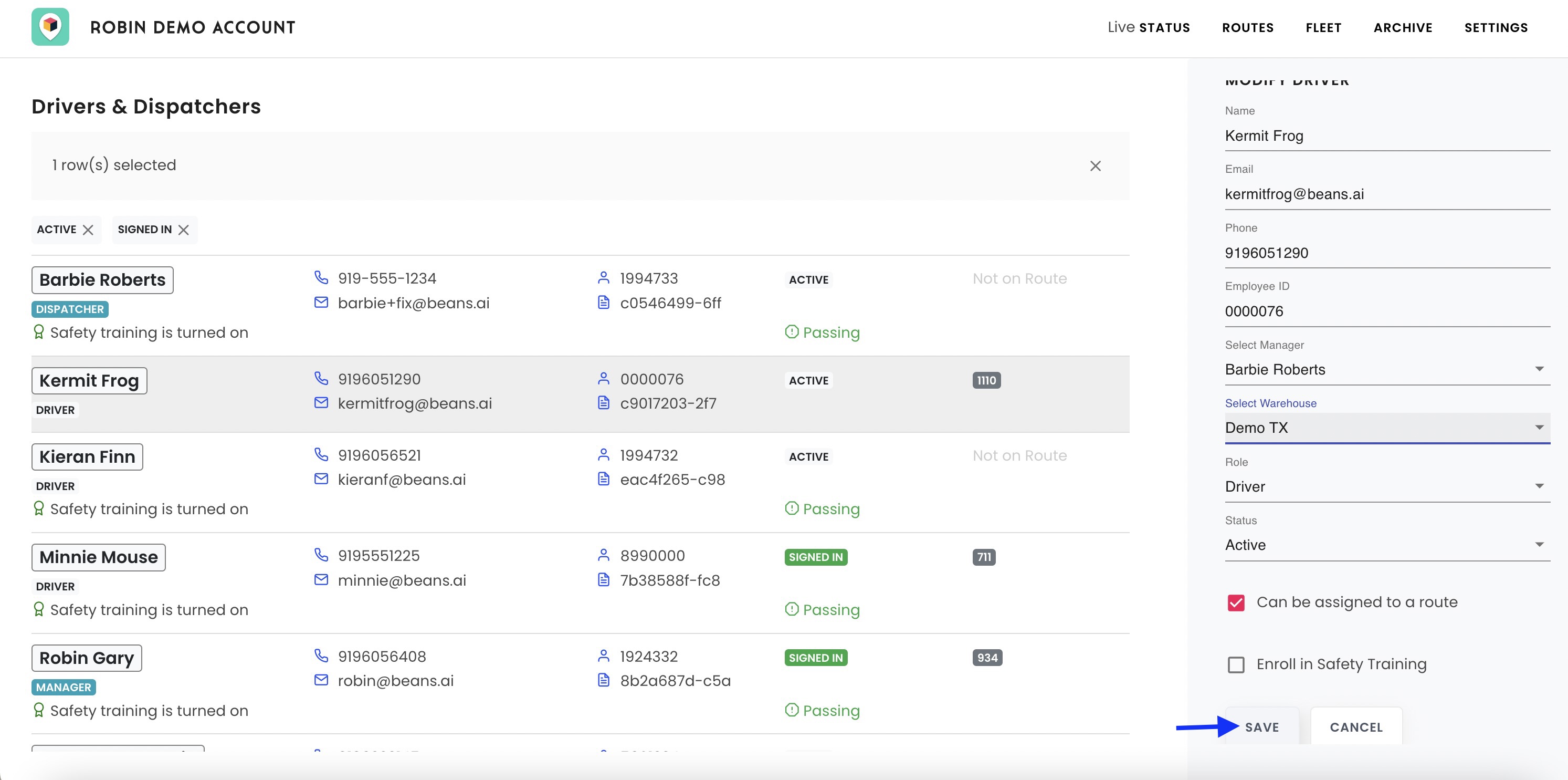Screen dimensions: 1568x780
Task: Click document icon next to 7b38588f-fc8
Action: point(603,580)
